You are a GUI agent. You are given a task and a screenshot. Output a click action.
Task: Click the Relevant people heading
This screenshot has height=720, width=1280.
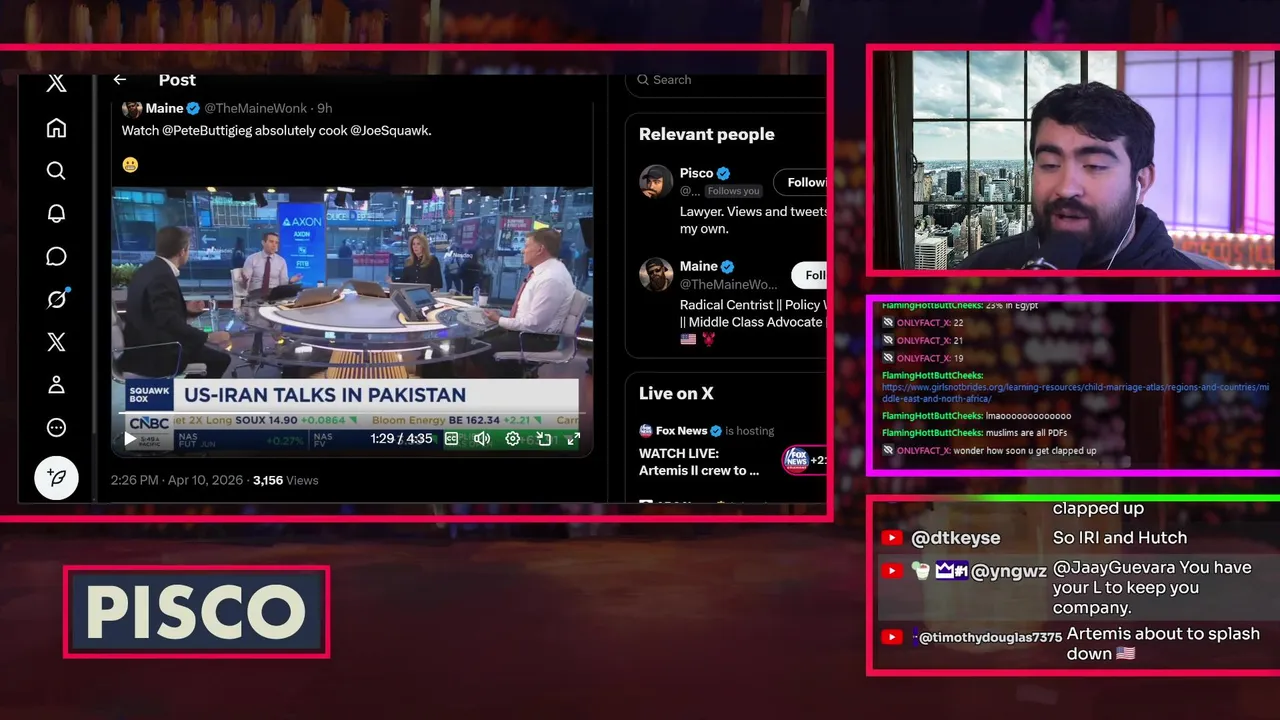[707, 134]
